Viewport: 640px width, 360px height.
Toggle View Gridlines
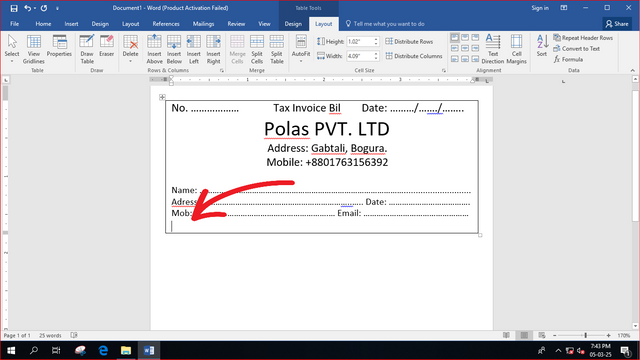(33, 49)
